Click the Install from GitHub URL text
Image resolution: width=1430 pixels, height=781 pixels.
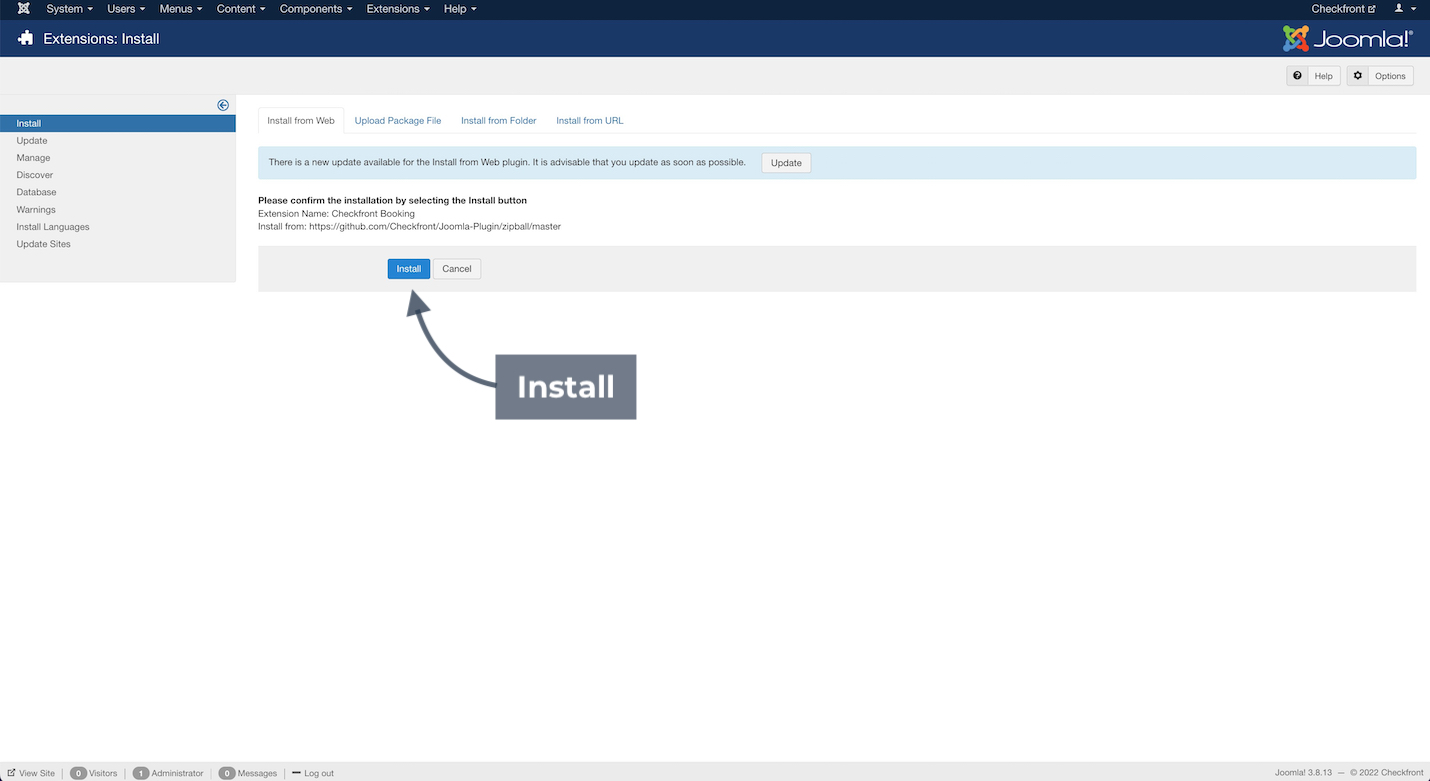pyautogui.click(x=409, y=227)
